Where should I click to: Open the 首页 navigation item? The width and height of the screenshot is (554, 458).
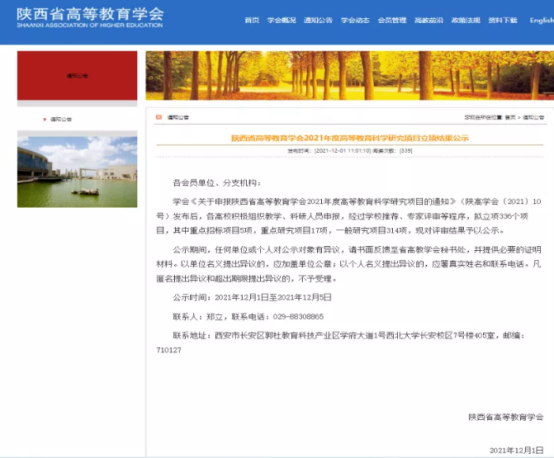(x=252, y=20)
